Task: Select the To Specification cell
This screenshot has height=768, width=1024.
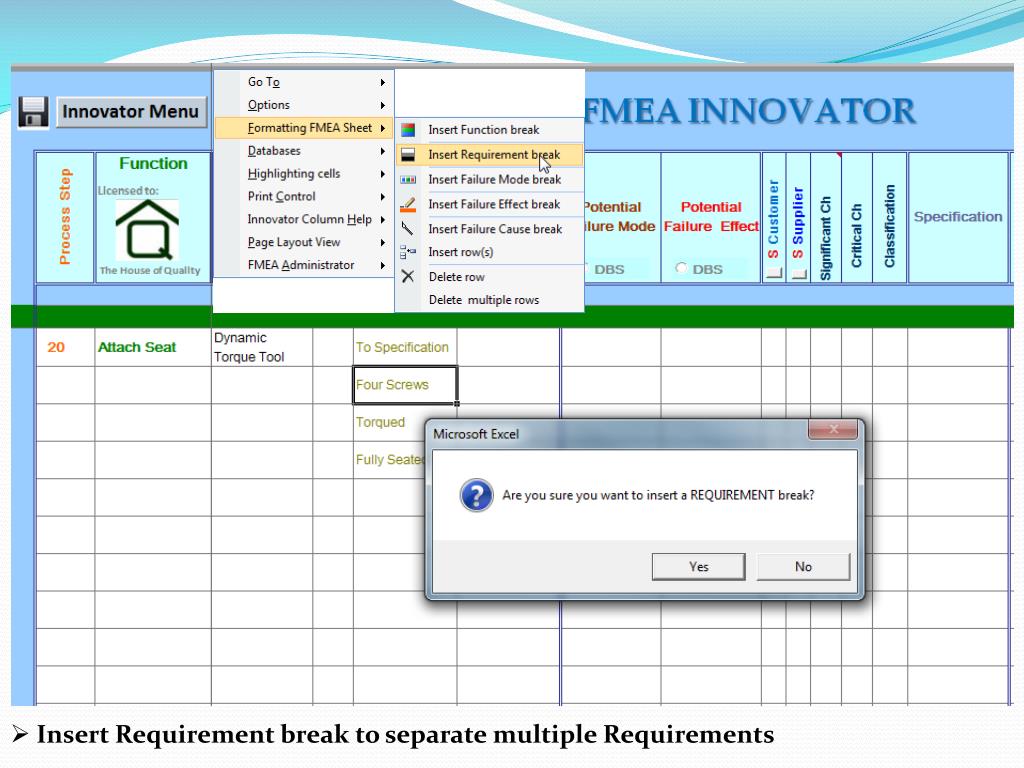Action: [405, 347]
